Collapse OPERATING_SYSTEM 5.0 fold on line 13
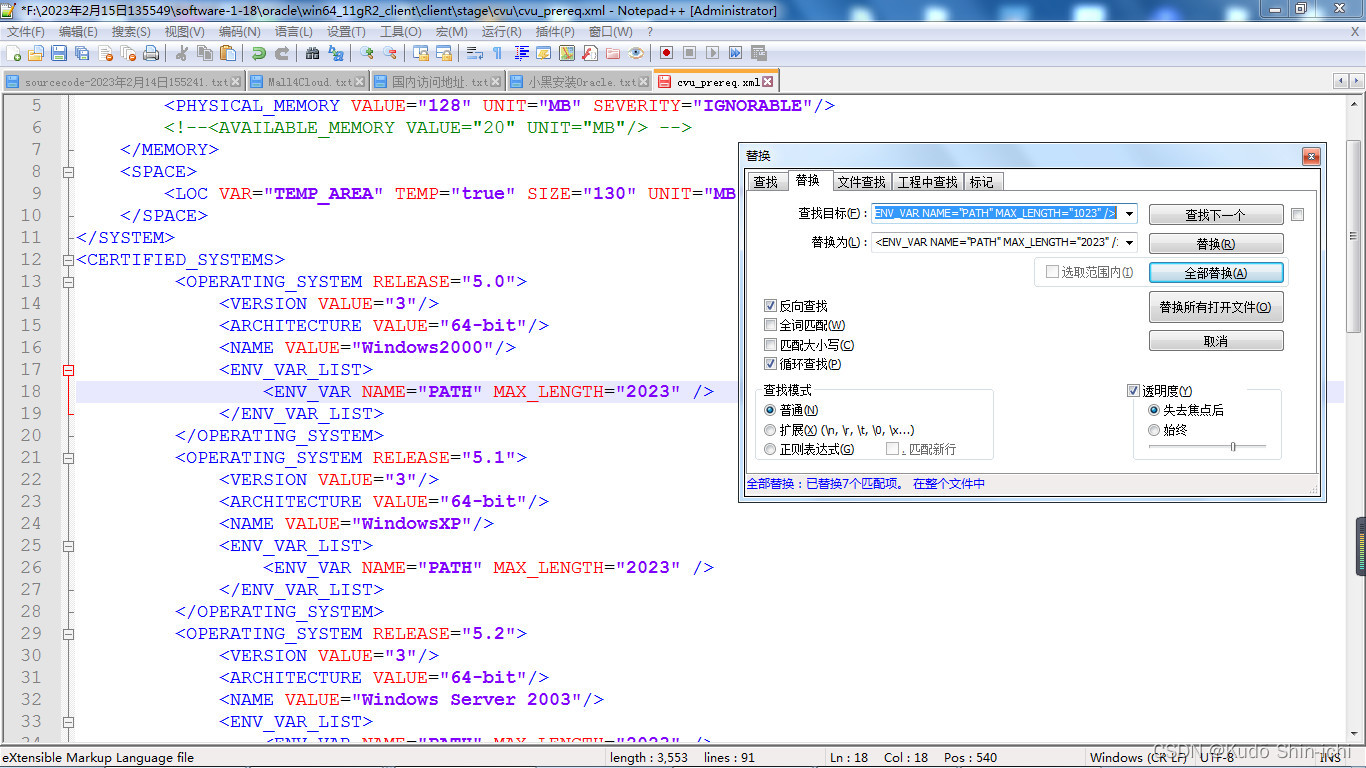This screenshot has width=1366, height=768. click(68, 281)
